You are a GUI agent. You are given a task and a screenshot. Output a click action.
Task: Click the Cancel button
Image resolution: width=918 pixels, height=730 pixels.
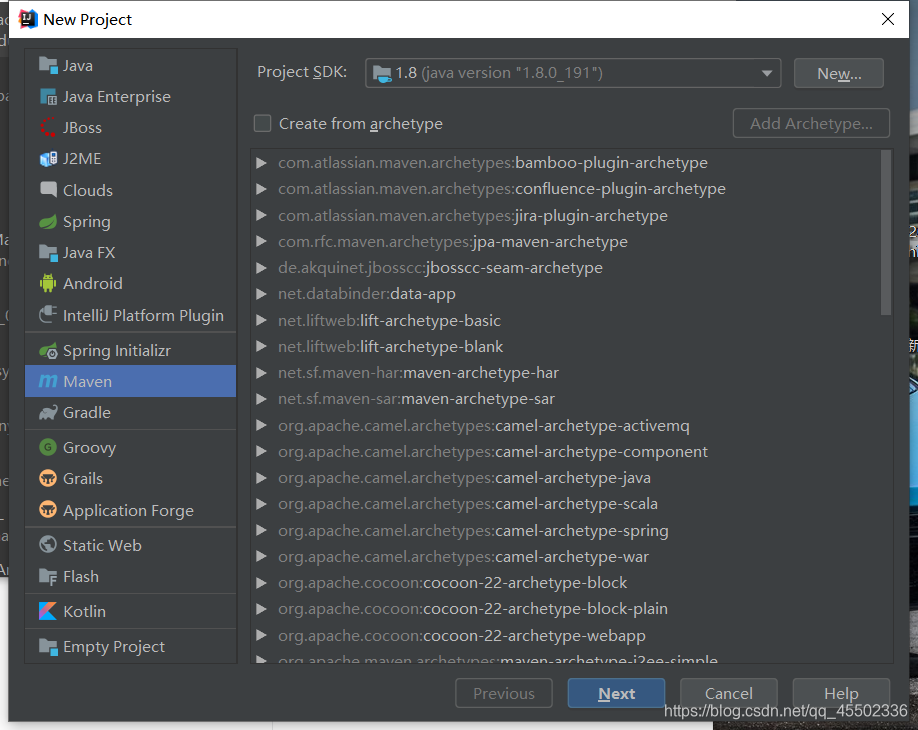728,693
